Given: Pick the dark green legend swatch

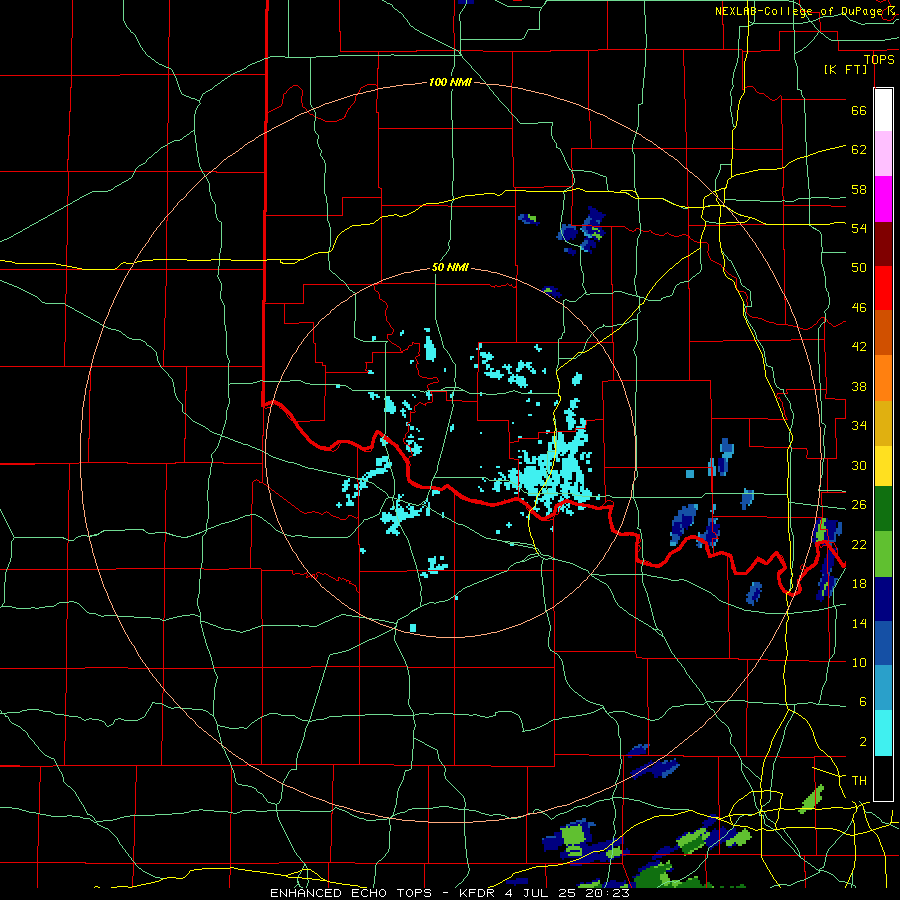Looking at the screenshot, I should (x=883, y=509).
